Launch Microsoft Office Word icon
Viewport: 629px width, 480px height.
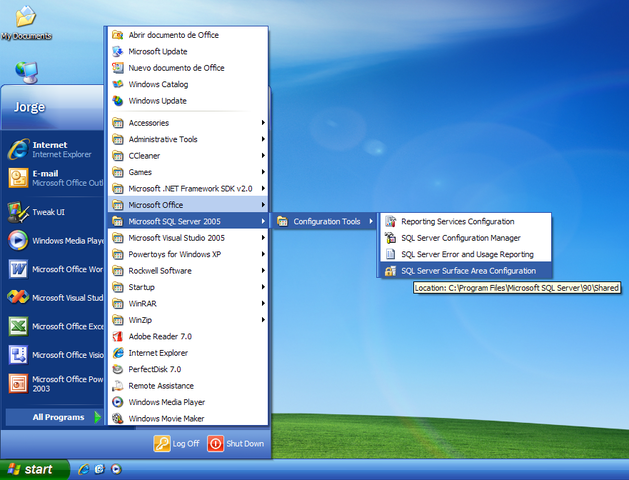coord(18,269)
